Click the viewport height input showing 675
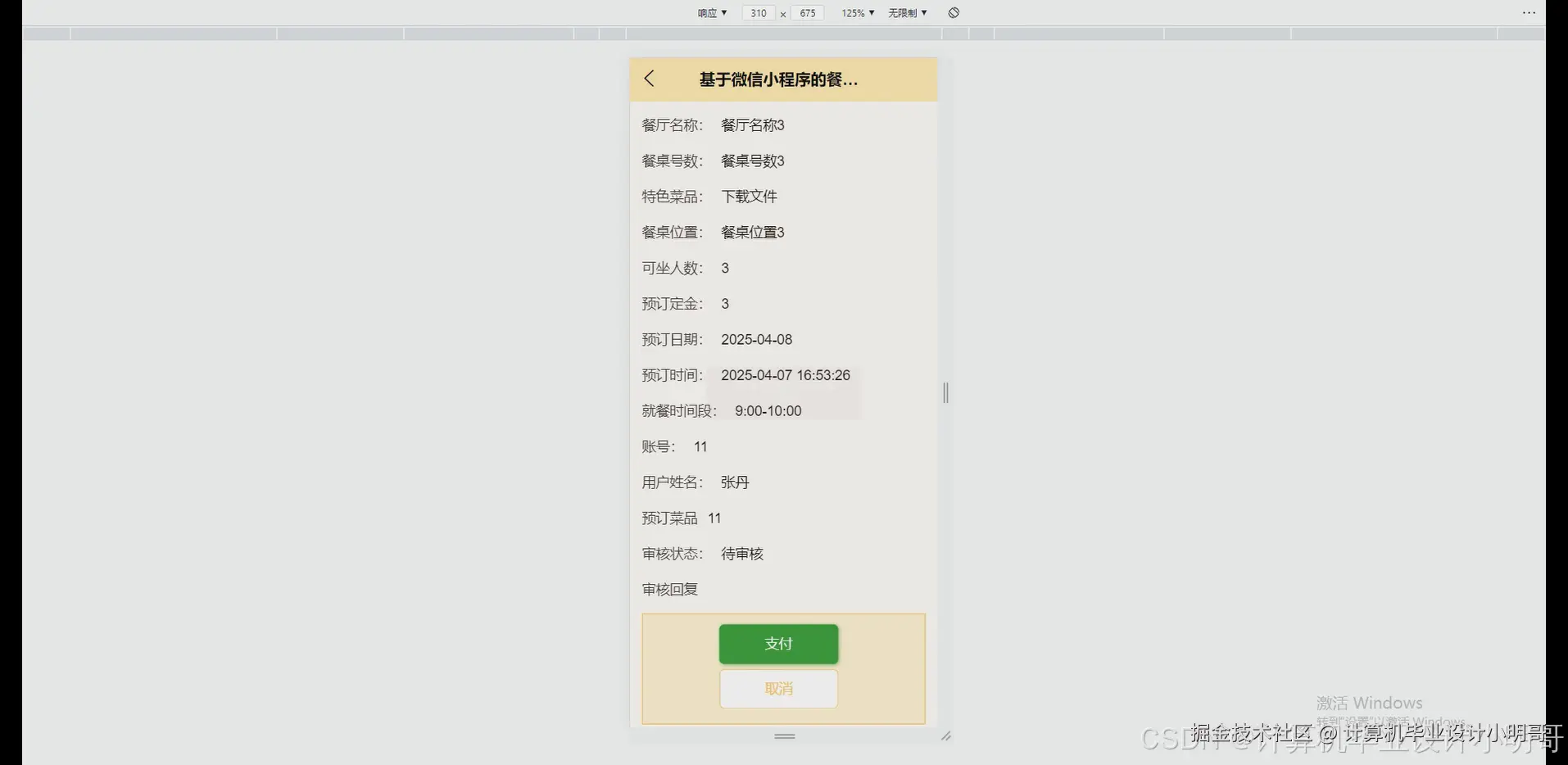1568x765 pixels. coord(807,12)
